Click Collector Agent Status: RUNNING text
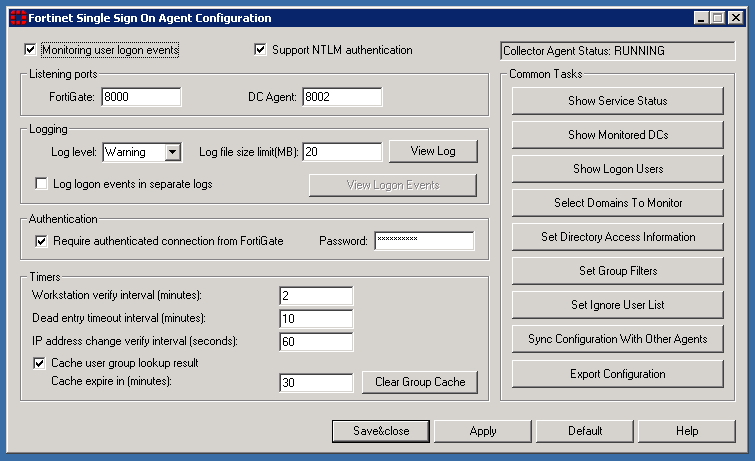This screenshot has width=755, height=461. click(x=584, y=51)
